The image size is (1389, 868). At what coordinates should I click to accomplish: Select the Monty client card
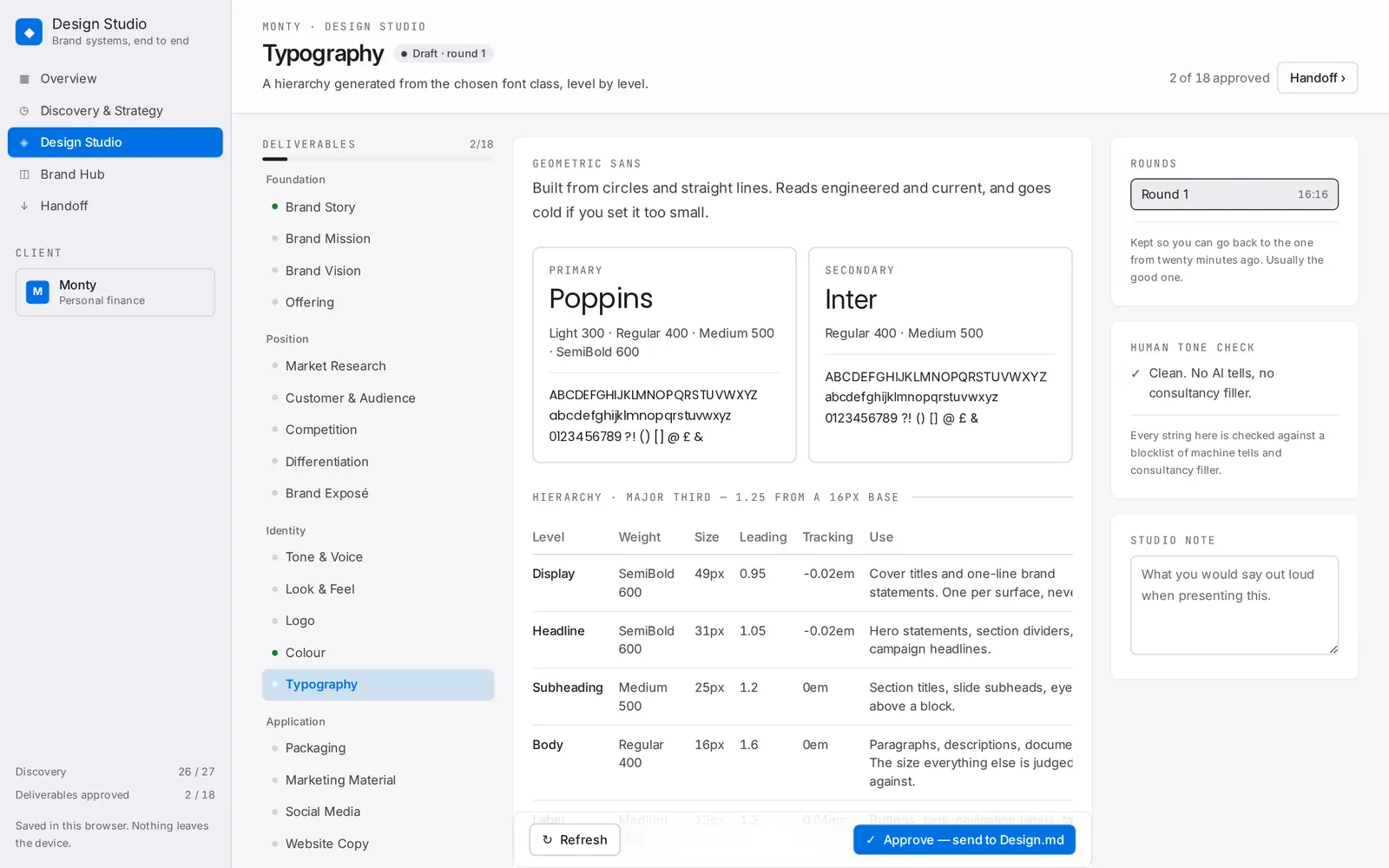pyautogui.click(x=115, y=293)
